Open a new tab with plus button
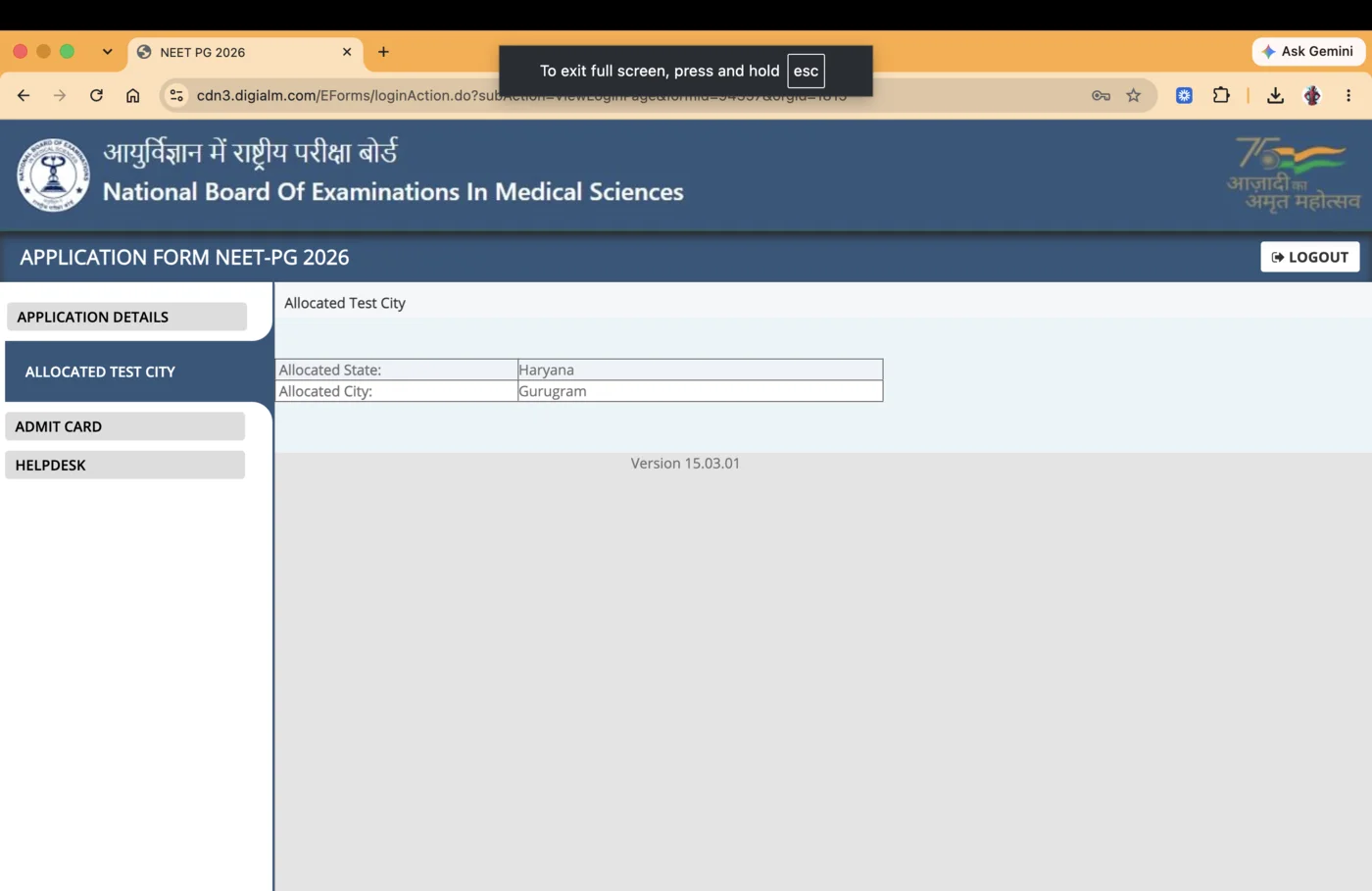1372x891 pixels. pyautogui.click(x=383, y=52)
